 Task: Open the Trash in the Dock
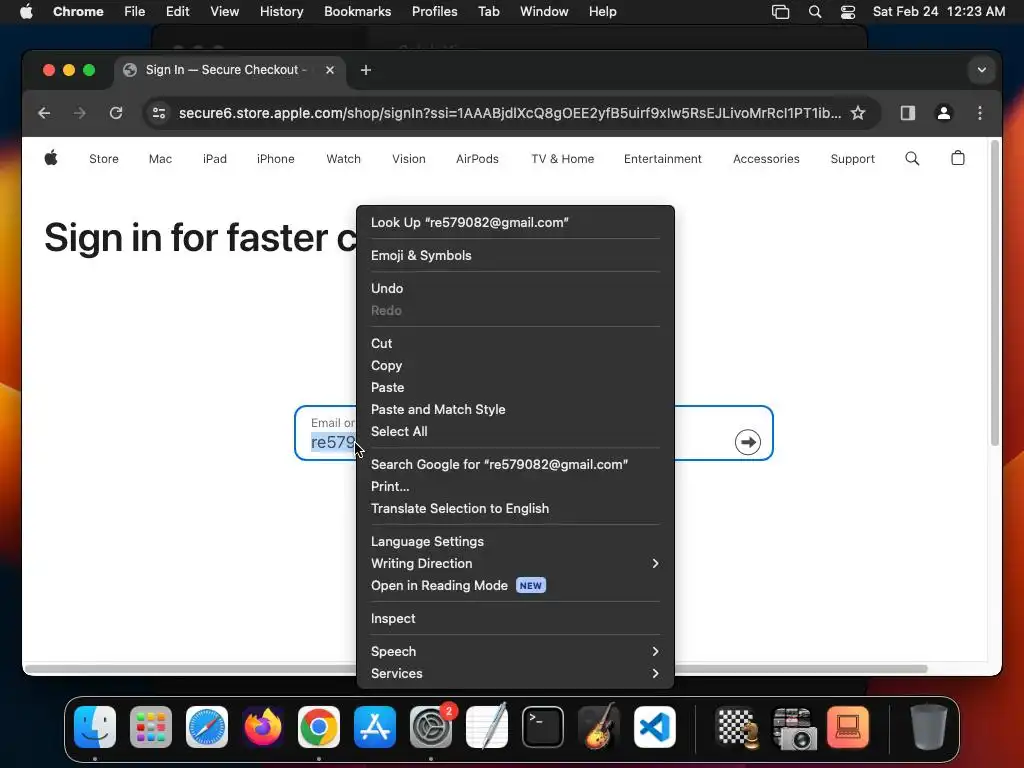point(928,727)
